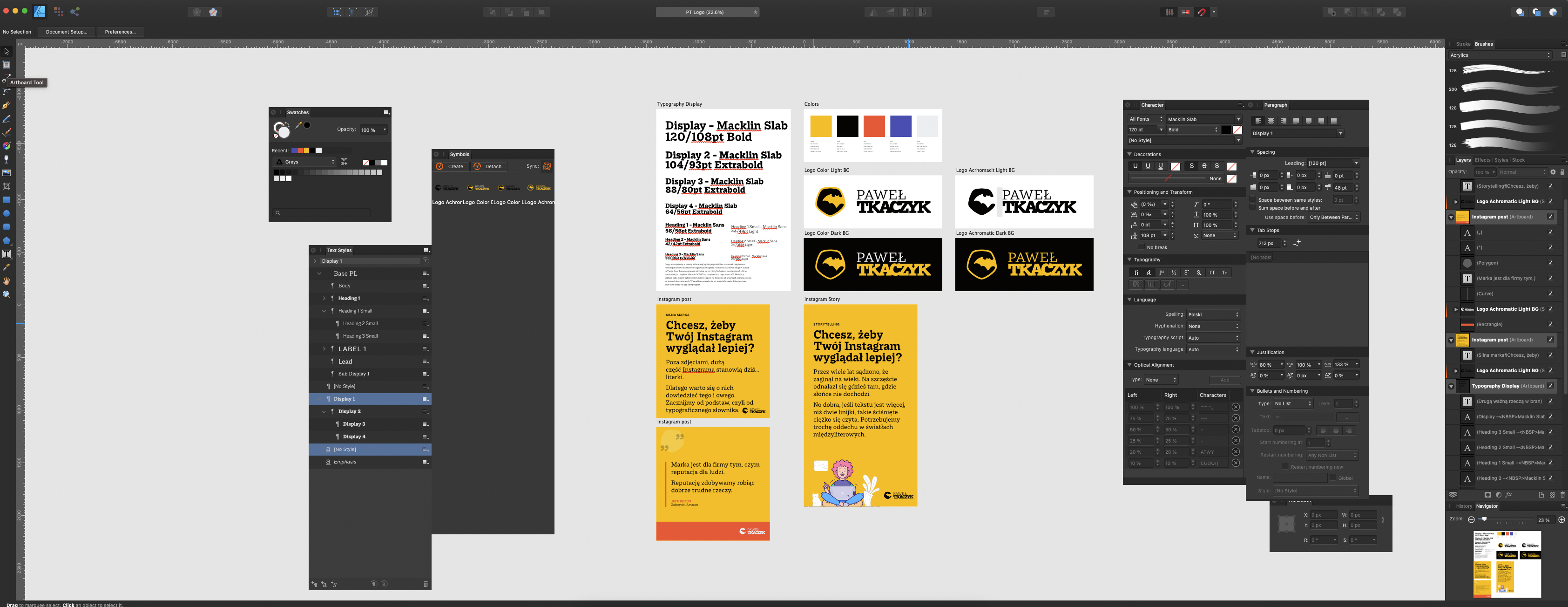Collapse Positioning and Transform section

(x=1130, y=192)
